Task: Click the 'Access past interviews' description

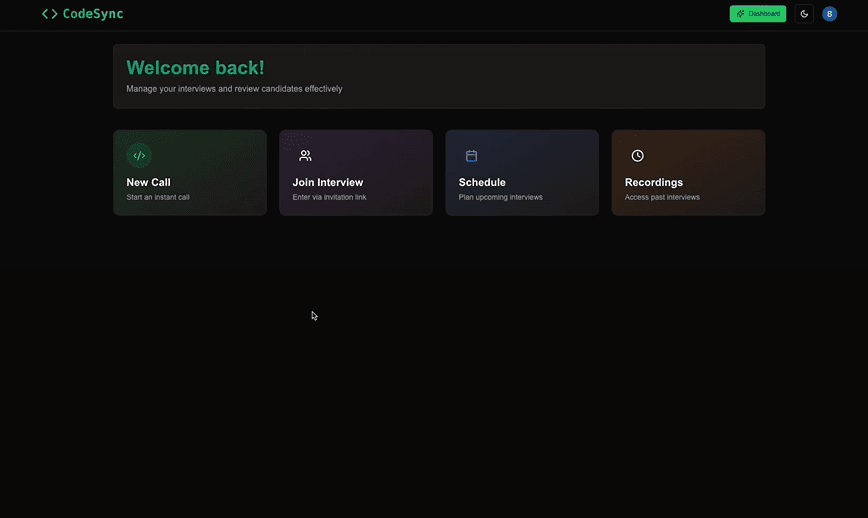Action: click(662, 197)
